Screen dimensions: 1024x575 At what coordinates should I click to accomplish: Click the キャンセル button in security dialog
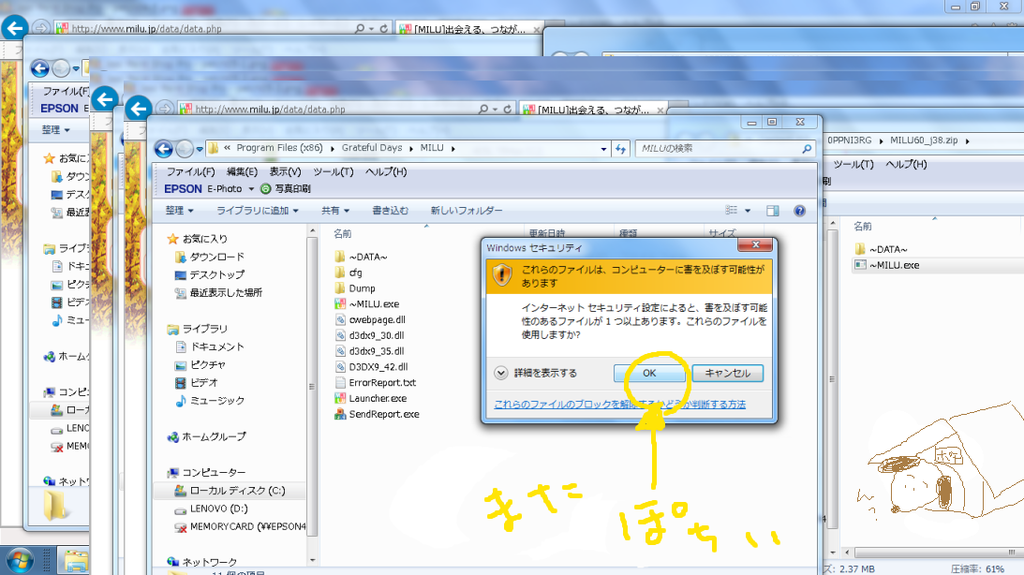pyautogui.click(x=728, y=373)
